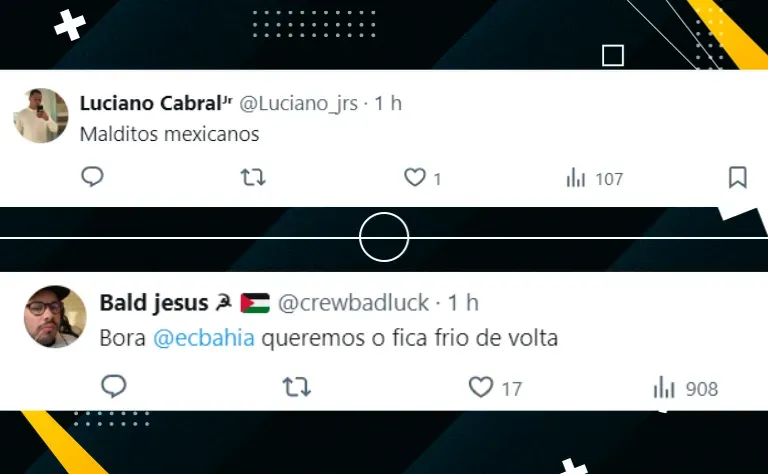Open the @Luciano_jrs handle
Viewport: 768px width, 474px height.
298,104
